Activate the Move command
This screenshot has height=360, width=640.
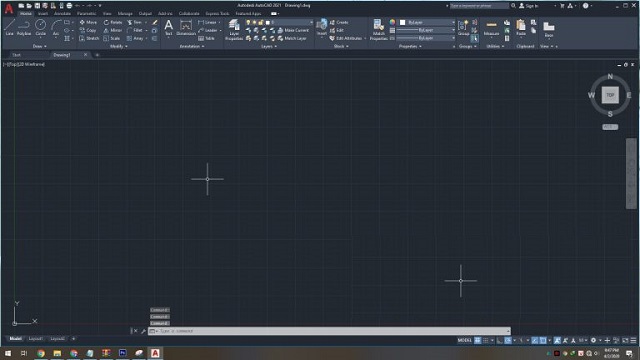88,22
